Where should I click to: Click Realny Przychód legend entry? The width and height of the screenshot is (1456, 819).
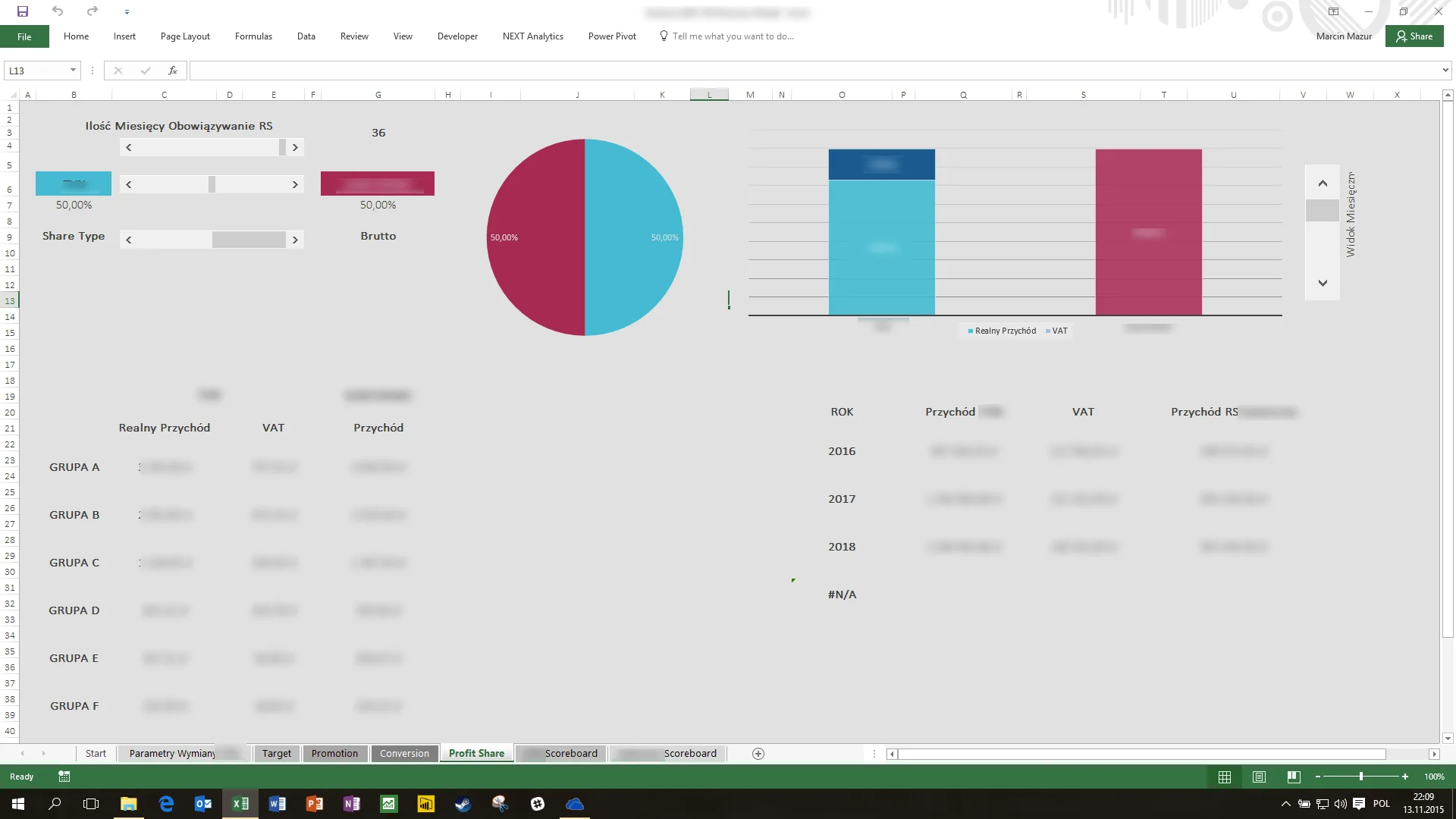pyautogui.click(x=1002, y=331)
